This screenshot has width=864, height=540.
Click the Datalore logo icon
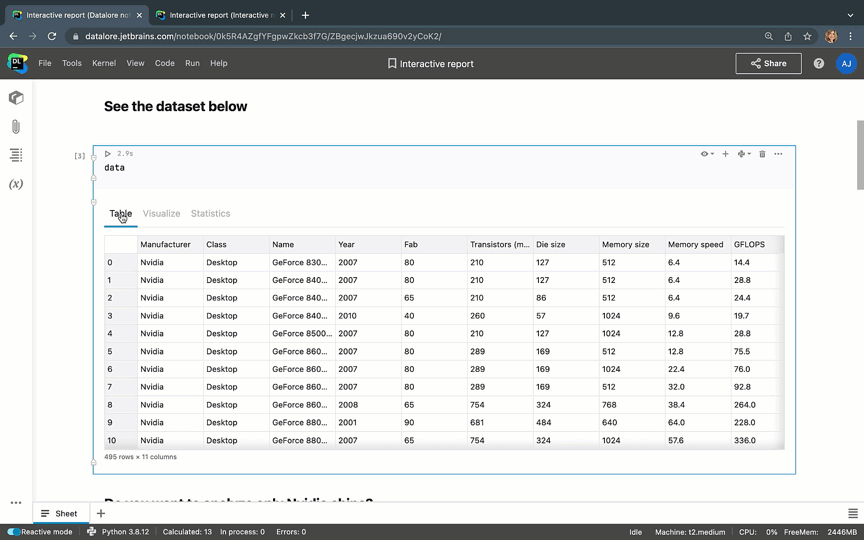pyautogui.click(x=18, y=63)
